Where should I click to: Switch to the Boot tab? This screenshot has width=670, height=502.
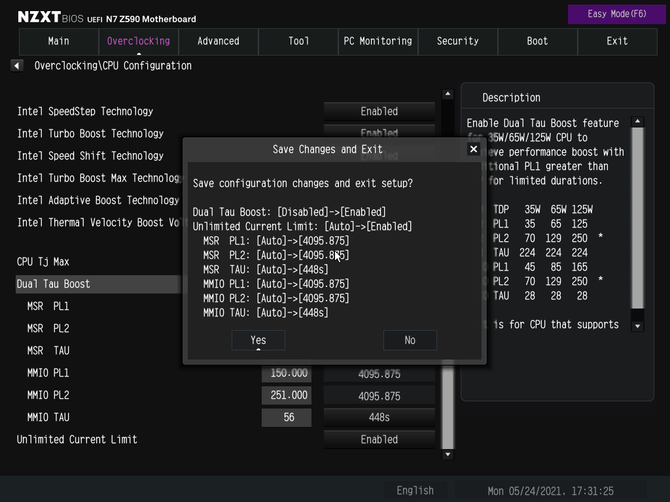point(538,41)
